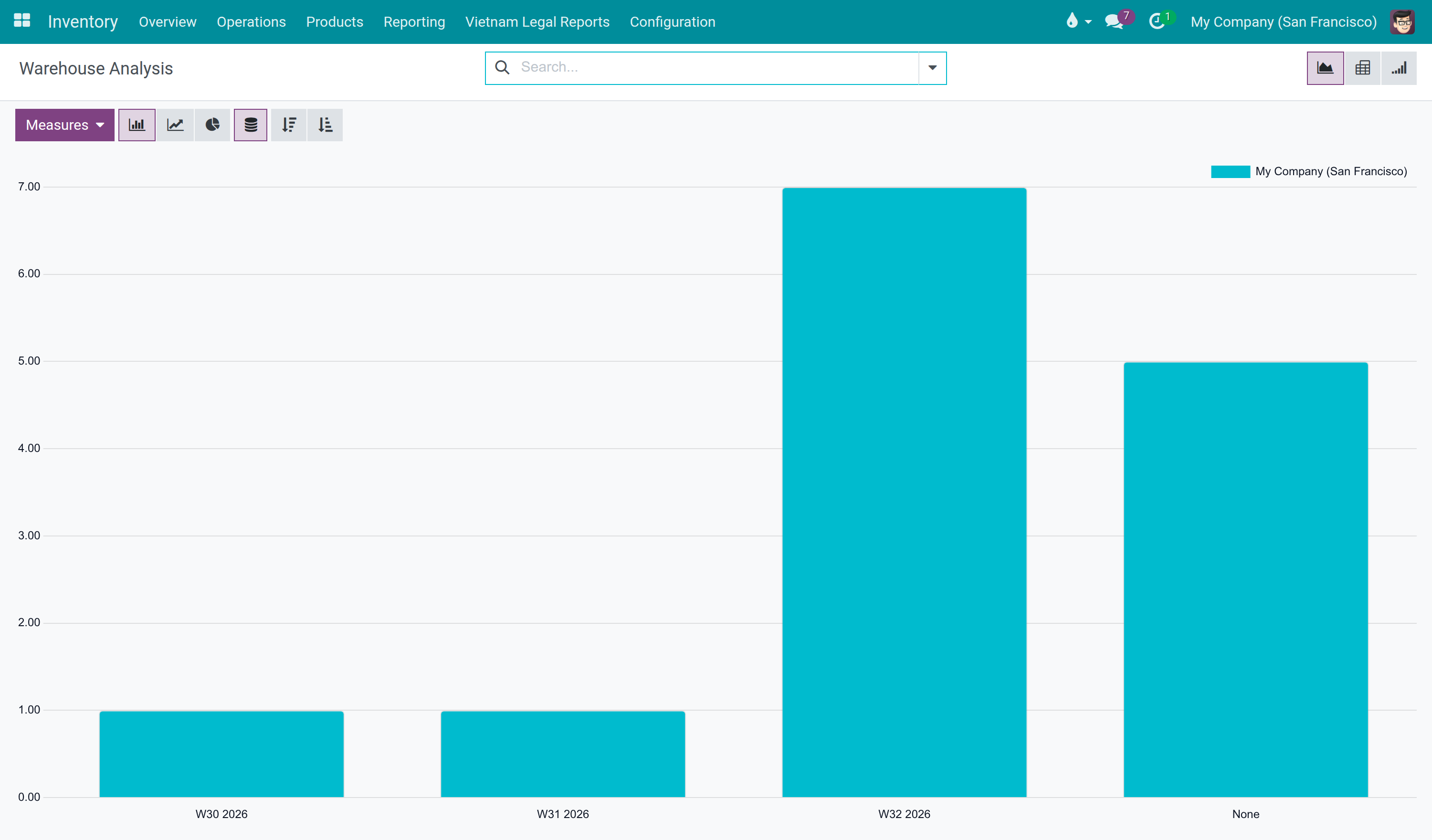This screenshot has width=1432, height=840.
Task: Select the bar chart mode
Action: pos(137,125)
